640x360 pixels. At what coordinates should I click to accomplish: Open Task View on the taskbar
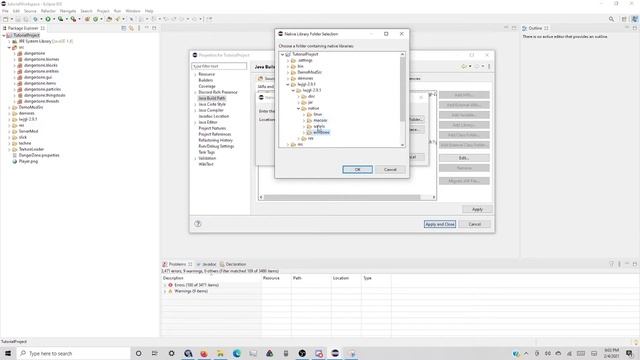(155, 353)
